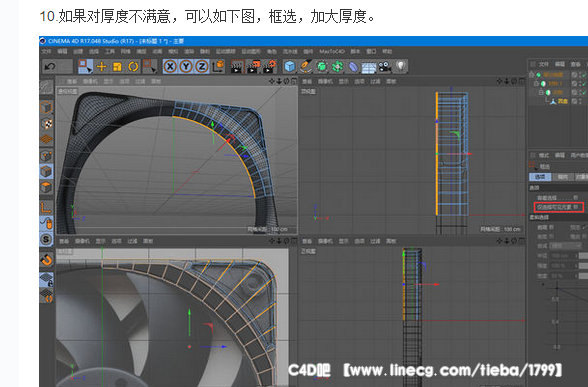This screenshot has width=588, height=387.
Task: Switch to the highlighted 选项 tab
Action: click(x=540, y=177)
